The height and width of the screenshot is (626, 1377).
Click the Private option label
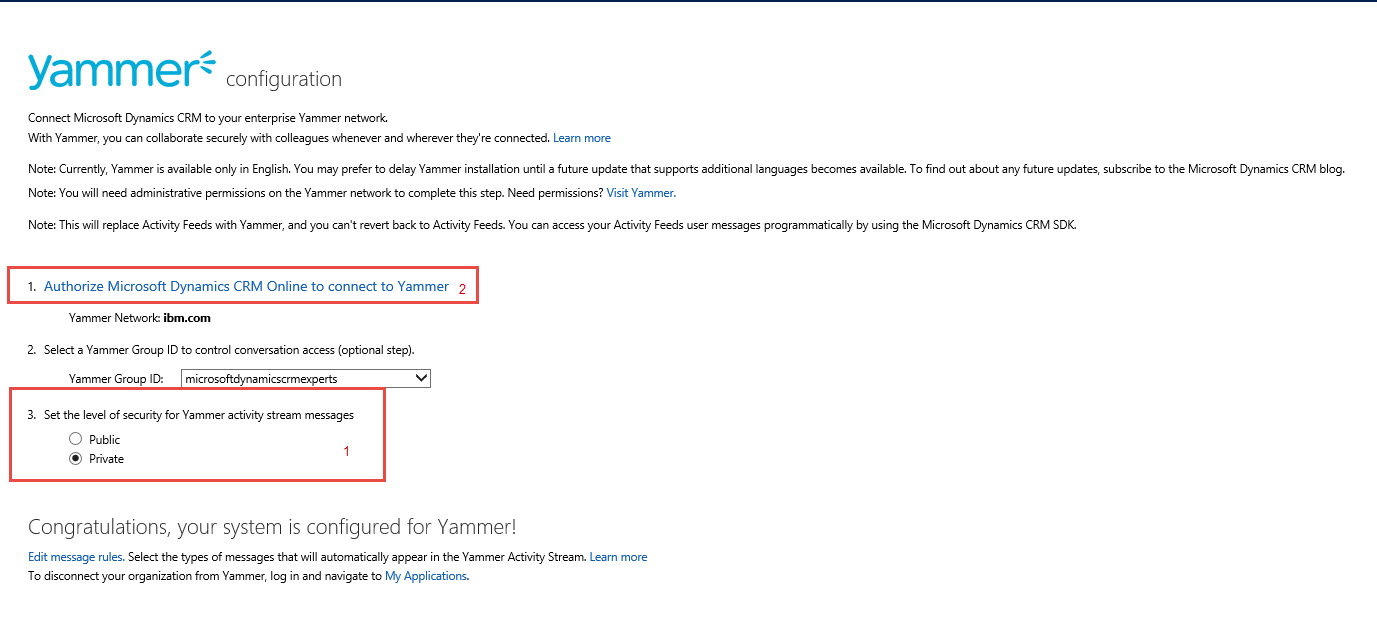[x=106, y=459]
